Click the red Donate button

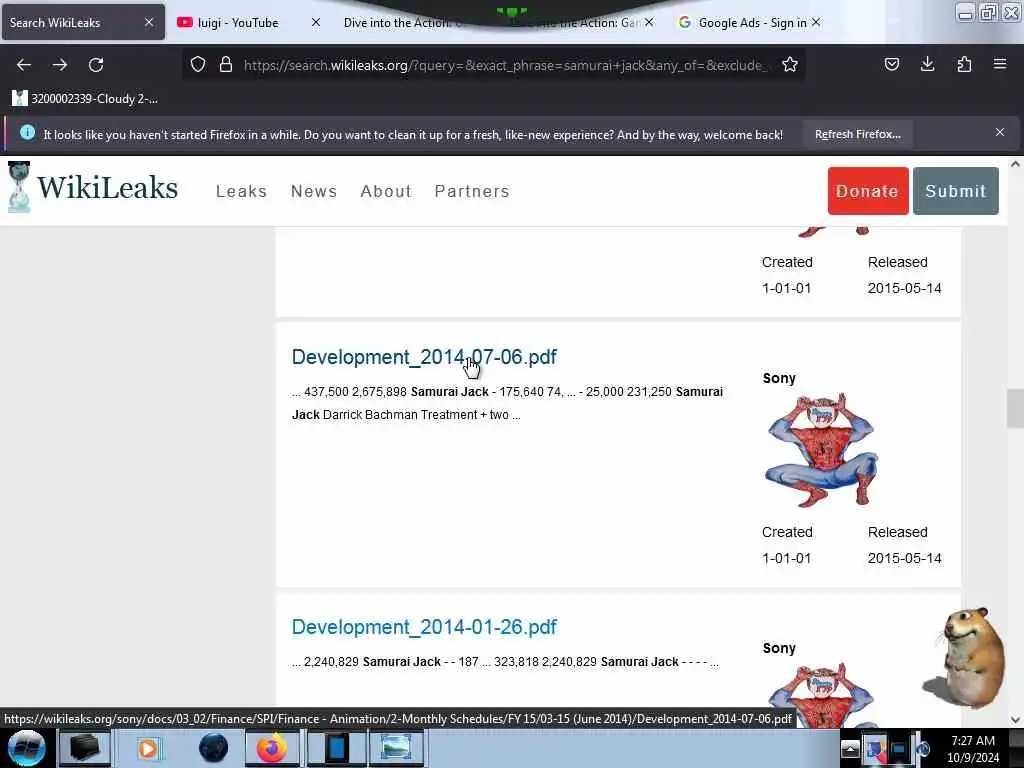click(868, 191)
